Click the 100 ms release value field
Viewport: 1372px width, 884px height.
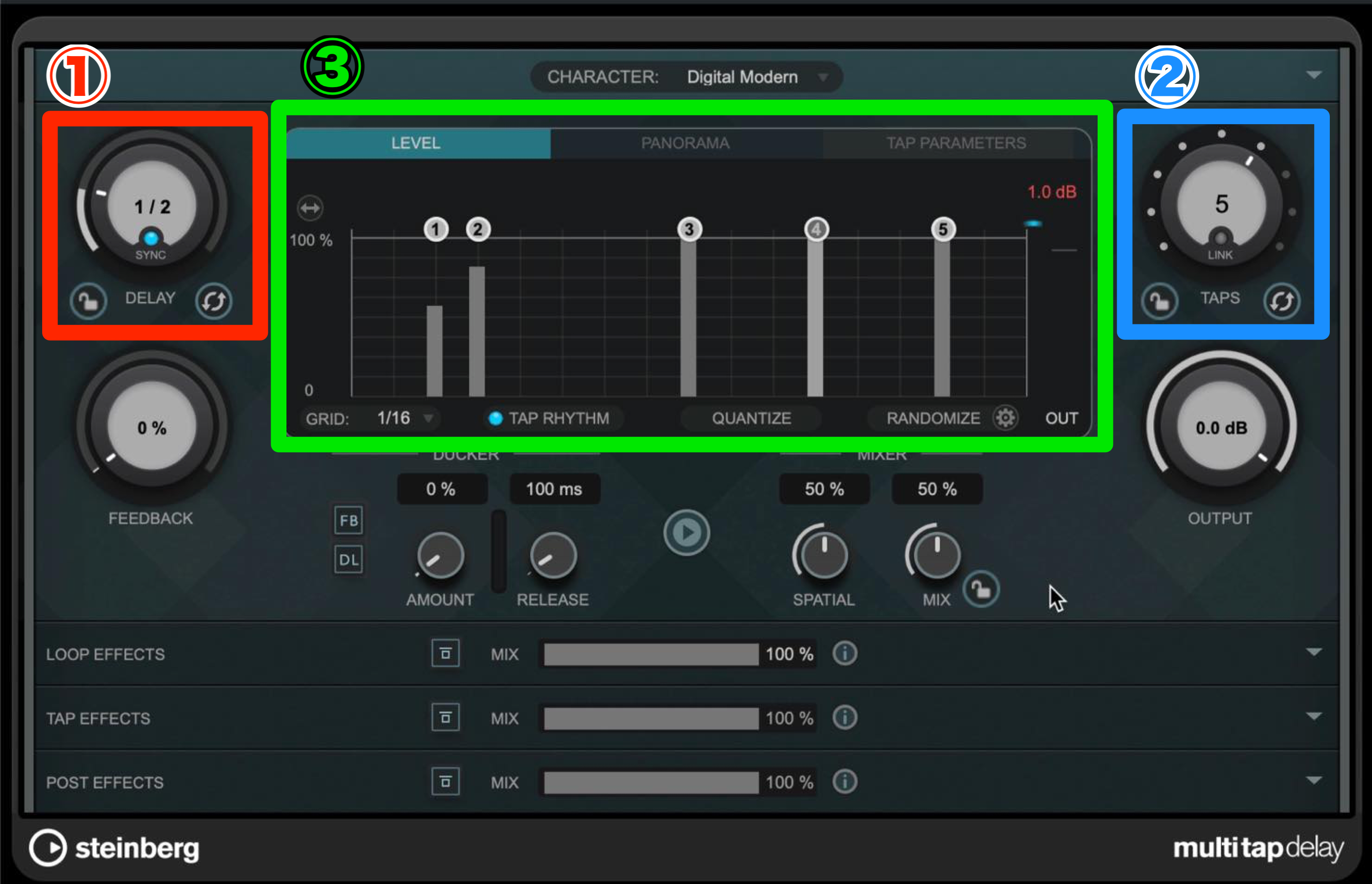[x=555, y=489]
